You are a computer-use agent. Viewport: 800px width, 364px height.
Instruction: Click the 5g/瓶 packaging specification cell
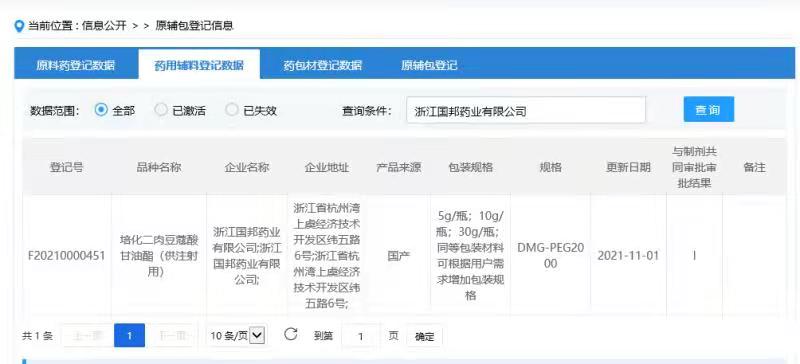(x=470, y=255)
